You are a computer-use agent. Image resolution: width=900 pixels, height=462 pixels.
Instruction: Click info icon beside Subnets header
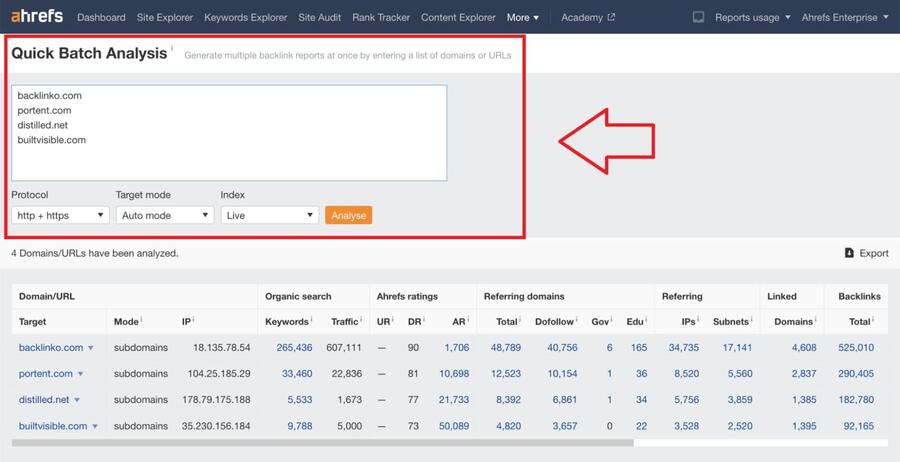pos(751,319)
